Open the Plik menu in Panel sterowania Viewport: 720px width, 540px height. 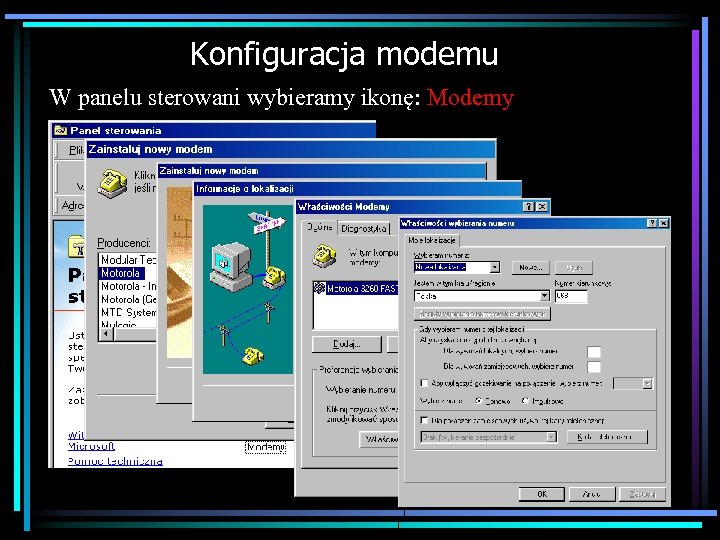76,150
